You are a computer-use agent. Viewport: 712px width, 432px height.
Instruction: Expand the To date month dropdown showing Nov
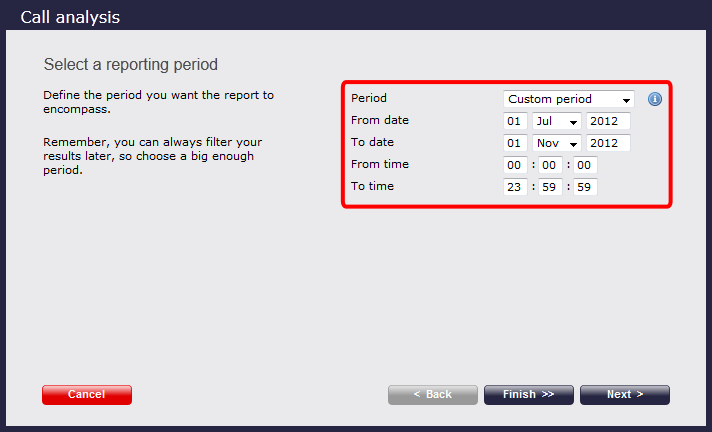coord(557,143)
